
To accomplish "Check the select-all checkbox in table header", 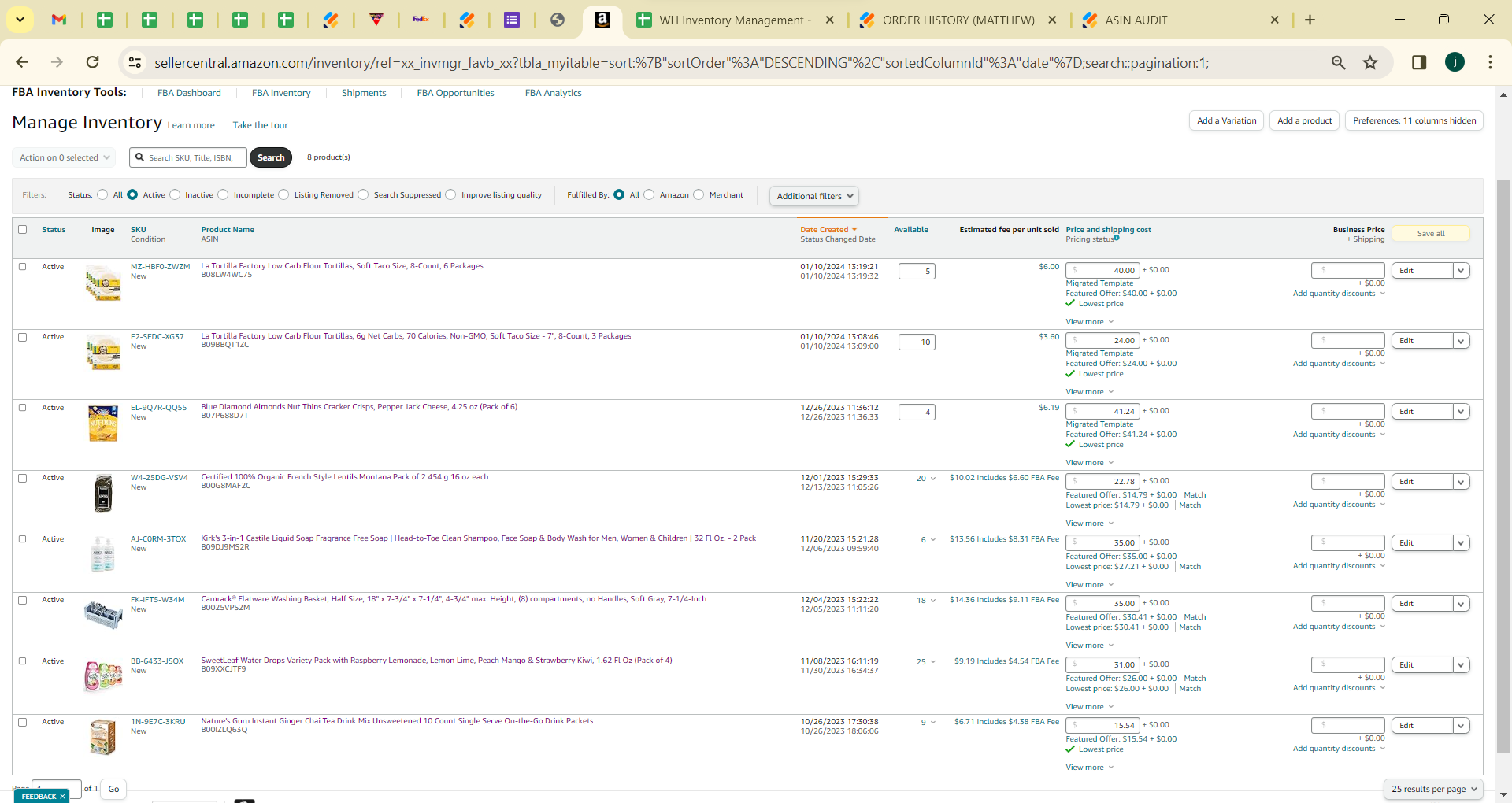I will click(x=23, y=230).
